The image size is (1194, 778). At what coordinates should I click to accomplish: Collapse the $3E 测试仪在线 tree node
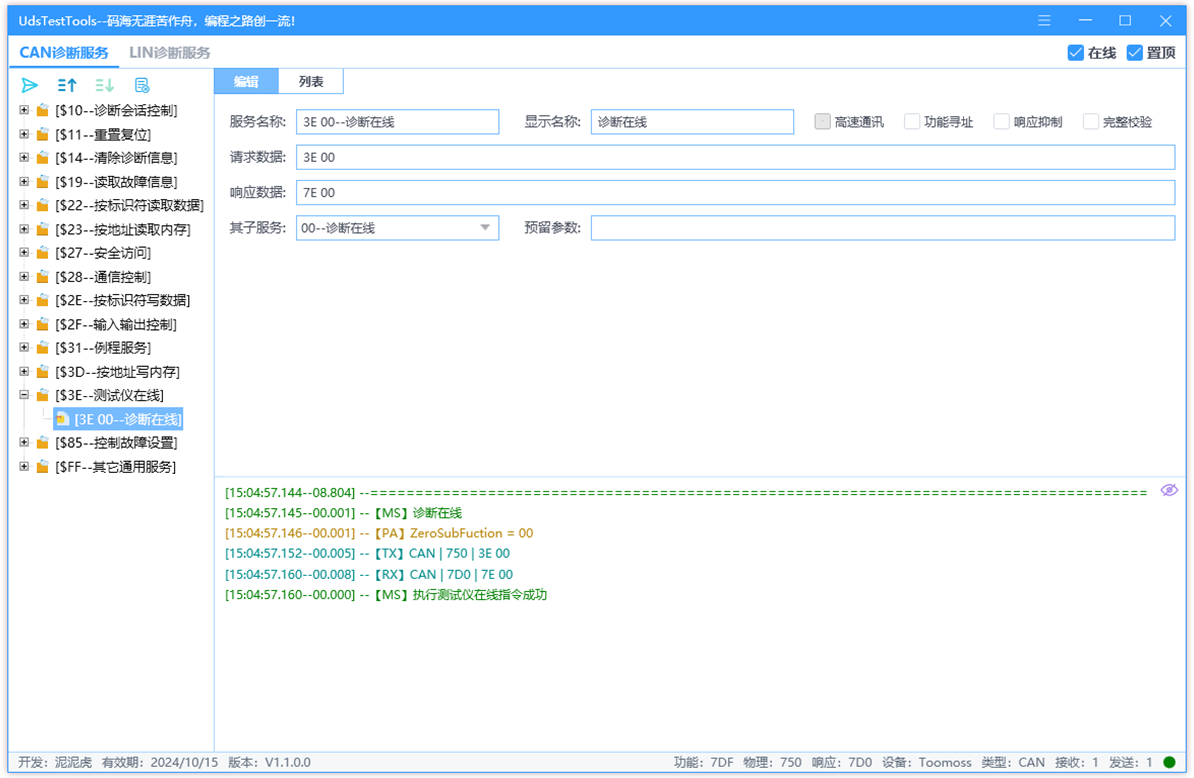point(24,395)
